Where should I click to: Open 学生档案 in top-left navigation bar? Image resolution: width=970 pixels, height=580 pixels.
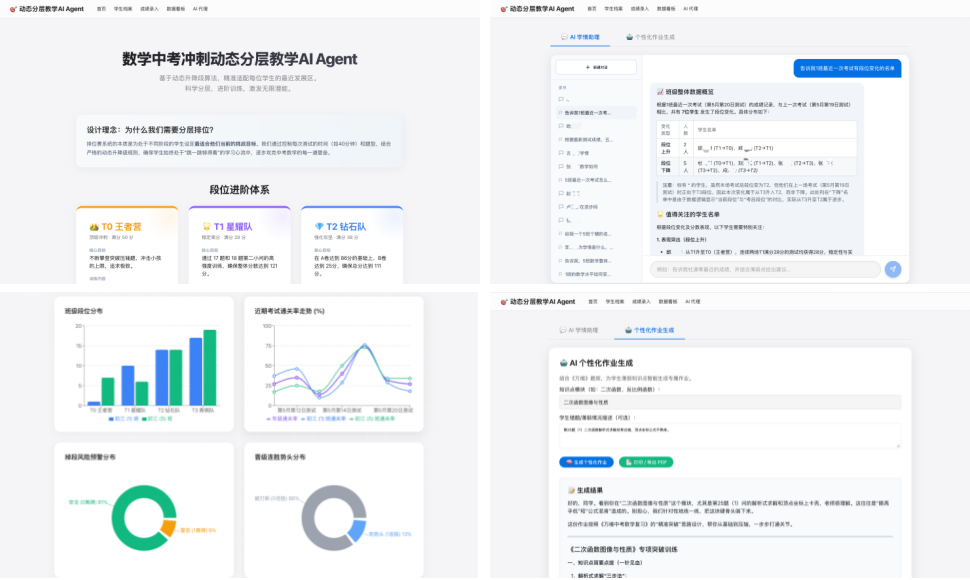click(x=123, y=9)
